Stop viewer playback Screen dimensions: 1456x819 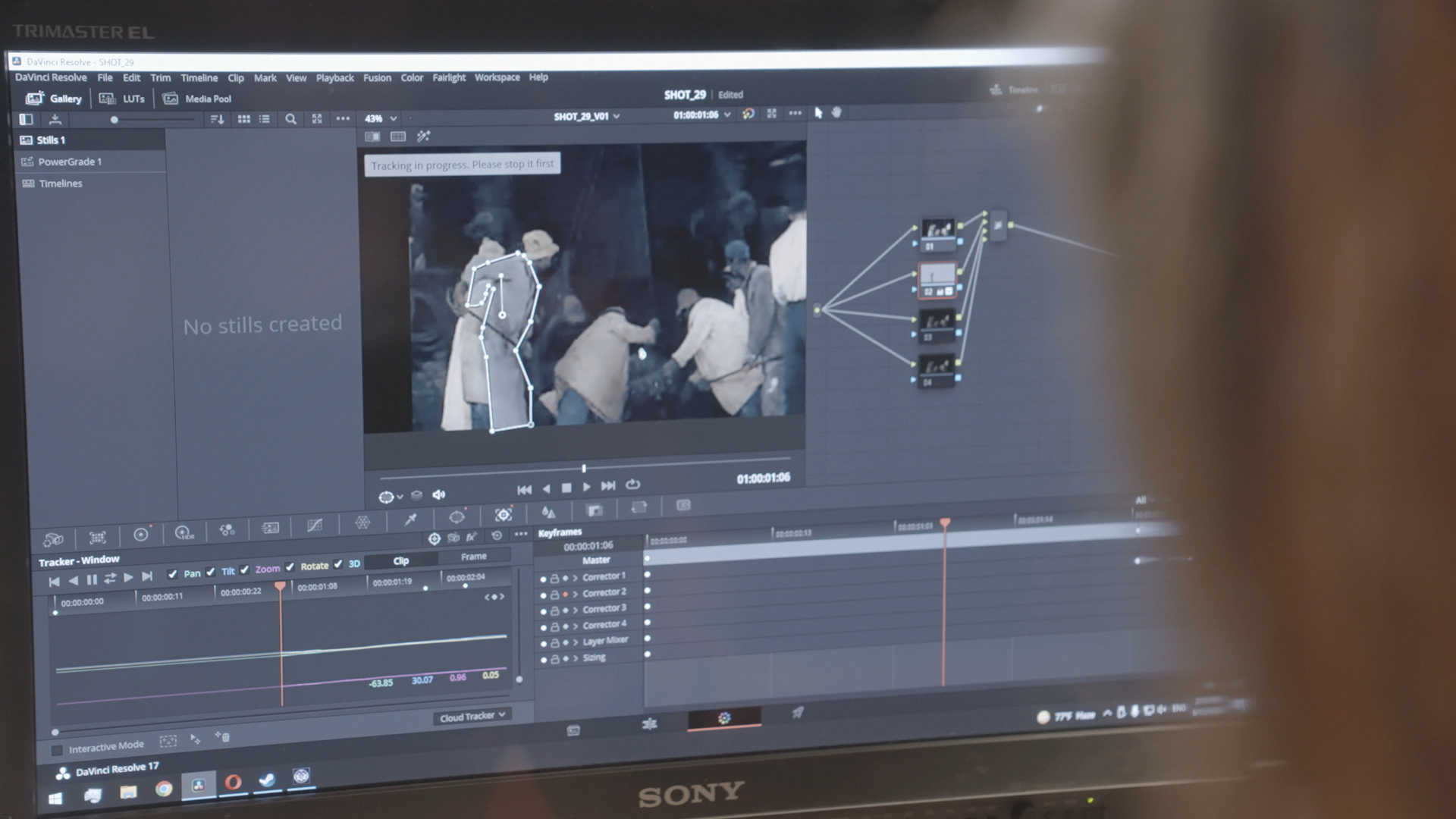566,488
